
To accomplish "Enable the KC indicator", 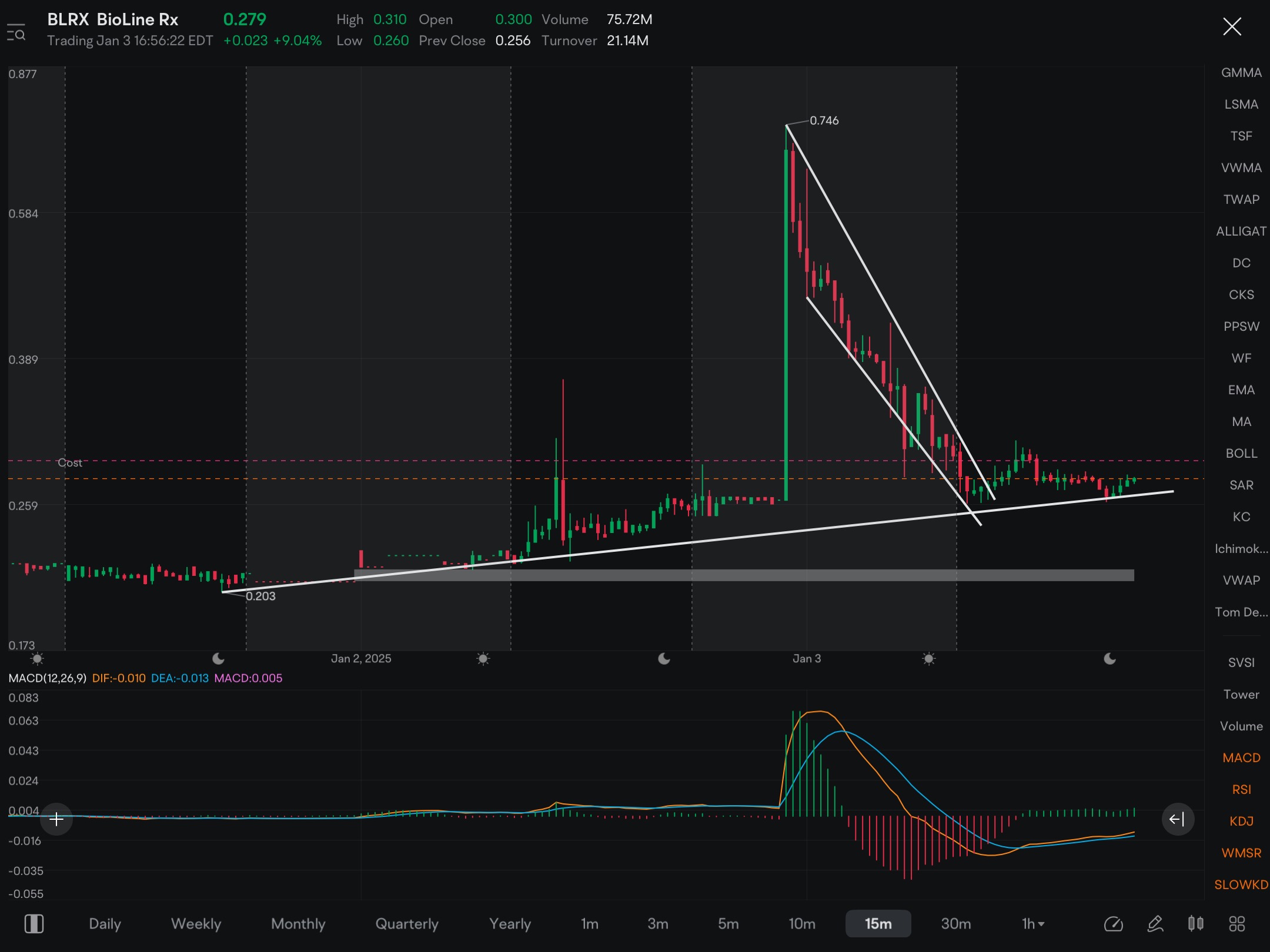I will pos(1241,517).
